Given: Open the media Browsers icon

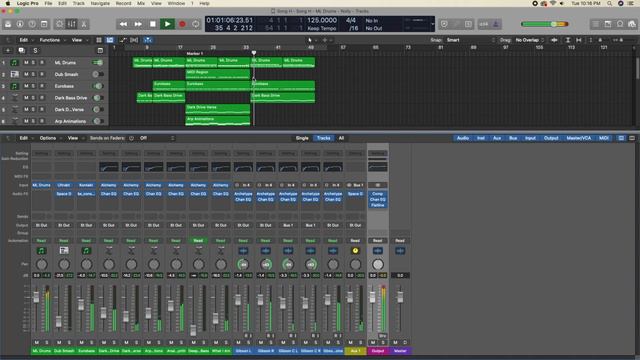Looking at the screenshot, I should point(631,24).
